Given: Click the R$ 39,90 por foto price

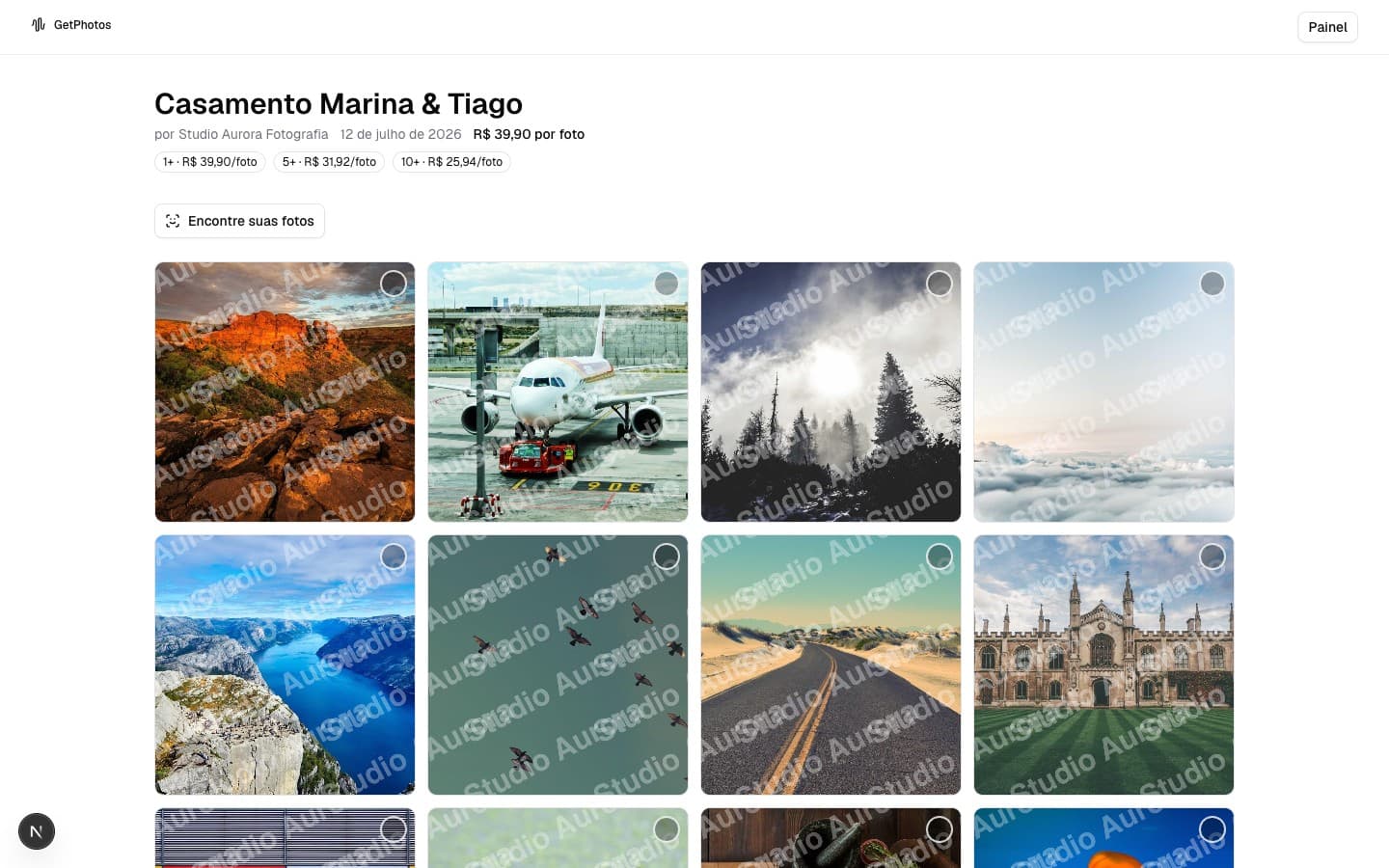Looking at the screenshot, I should point(529,134).
